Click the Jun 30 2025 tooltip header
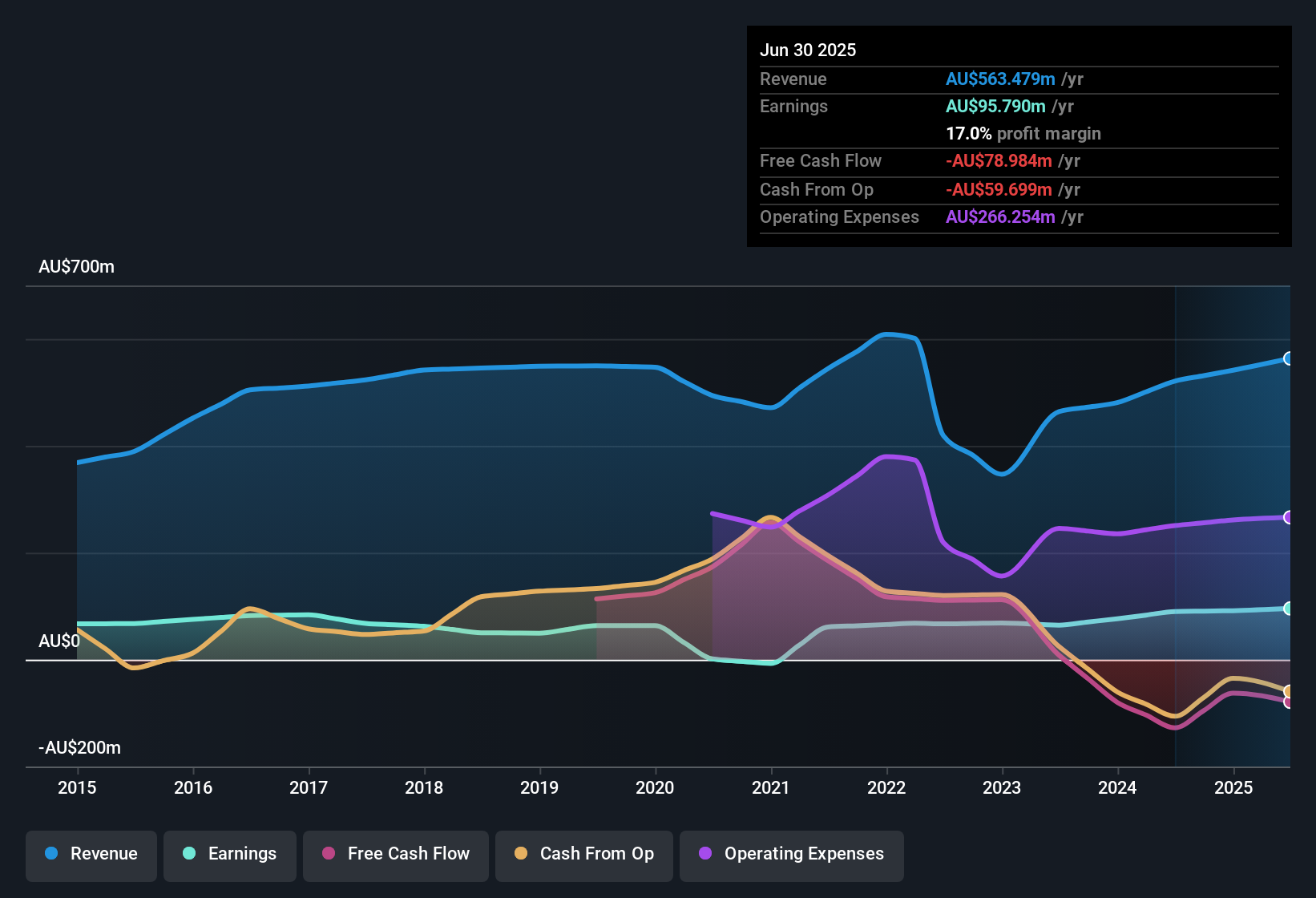This screenshot has height=898, width=1316. point(809,50)
